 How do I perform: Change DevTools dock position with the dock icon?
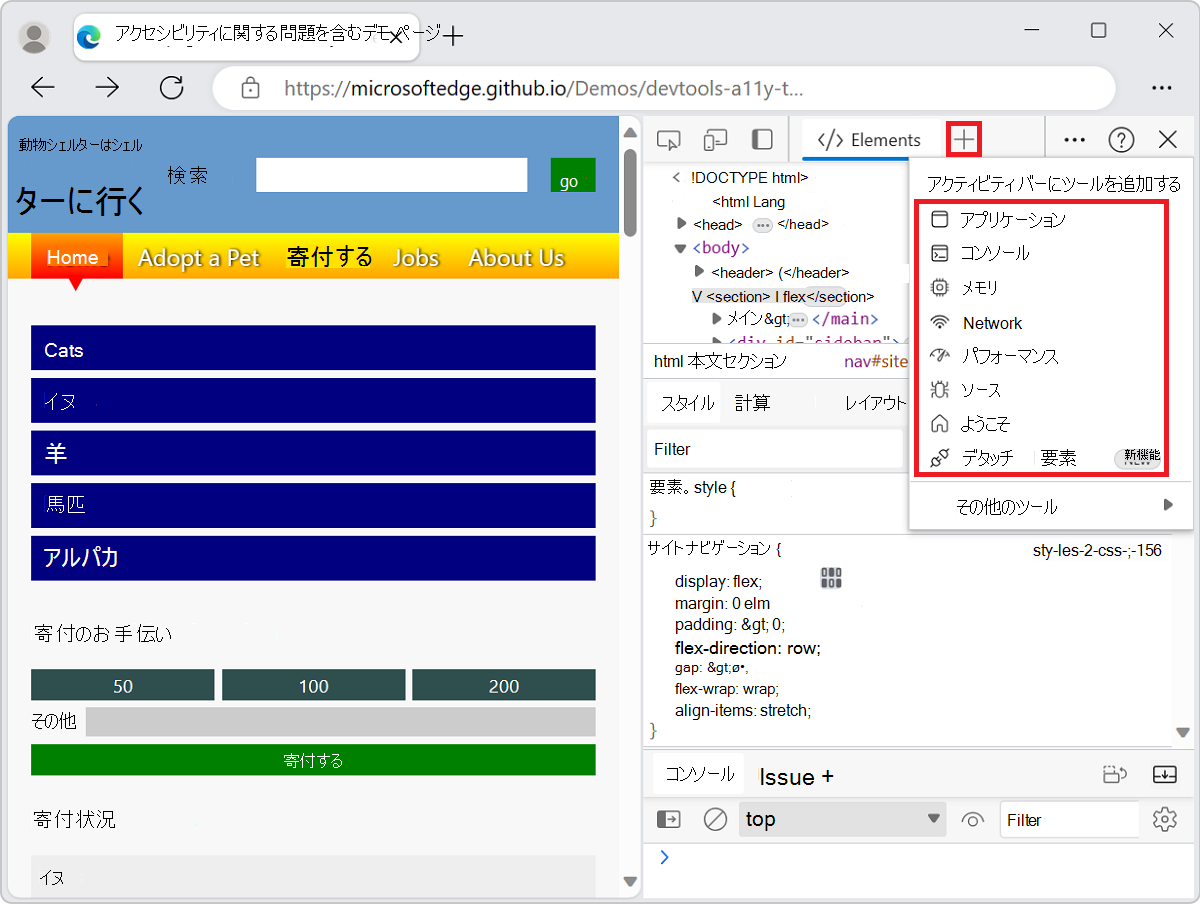762,139
